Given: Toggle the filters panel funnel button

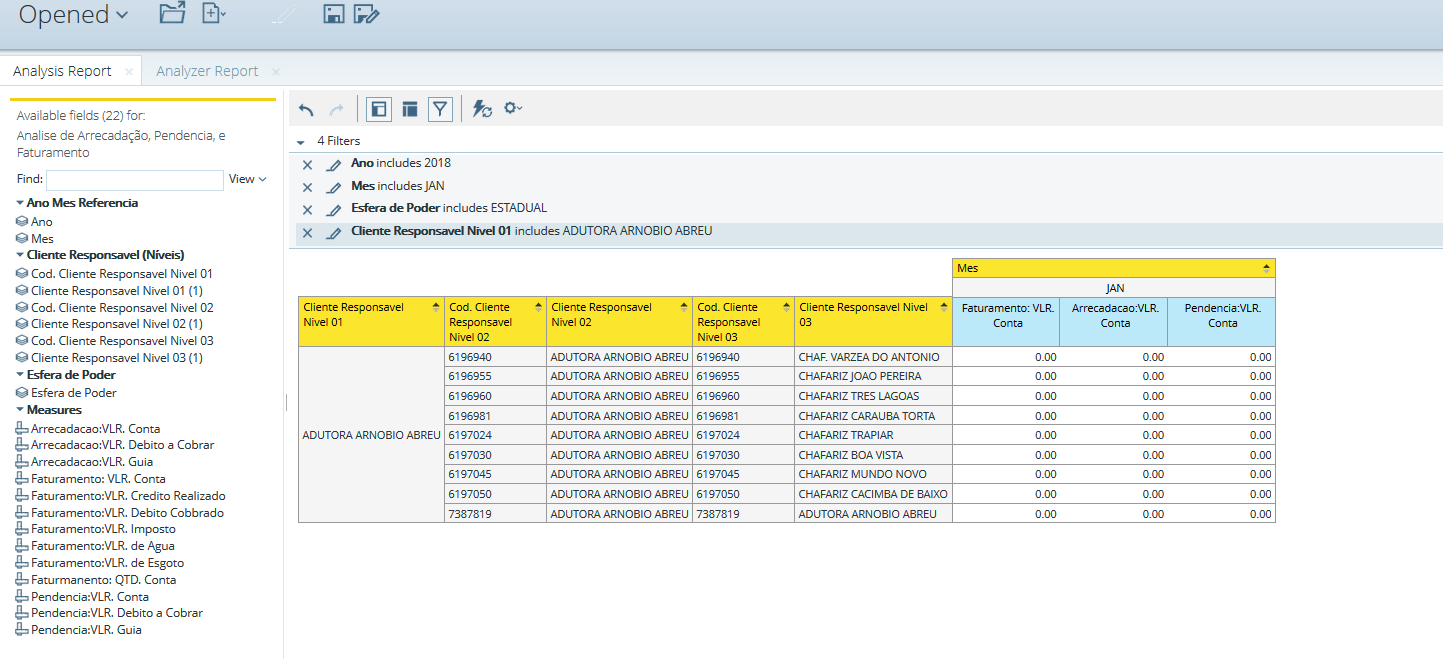Looking at the screenshot, I should pyautogui.click(x=441, y=109).
